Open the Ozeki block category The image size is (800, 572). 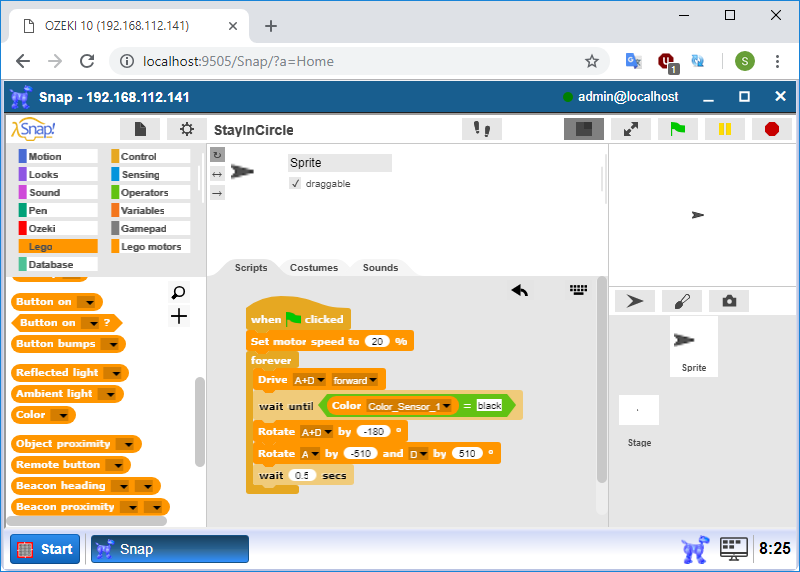coord(58,228)
